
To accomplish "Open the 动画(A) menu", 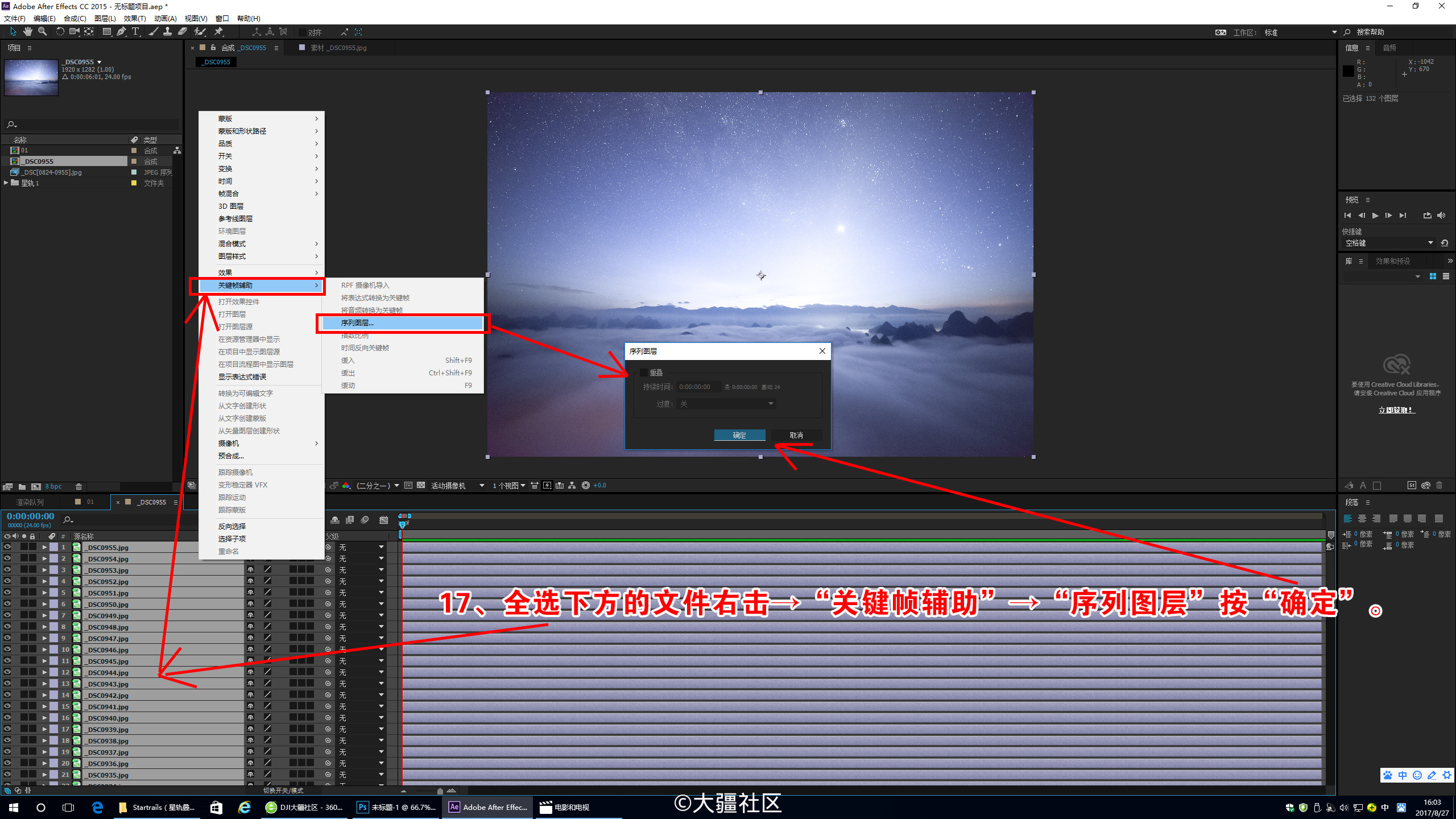I will coord(165,19).
